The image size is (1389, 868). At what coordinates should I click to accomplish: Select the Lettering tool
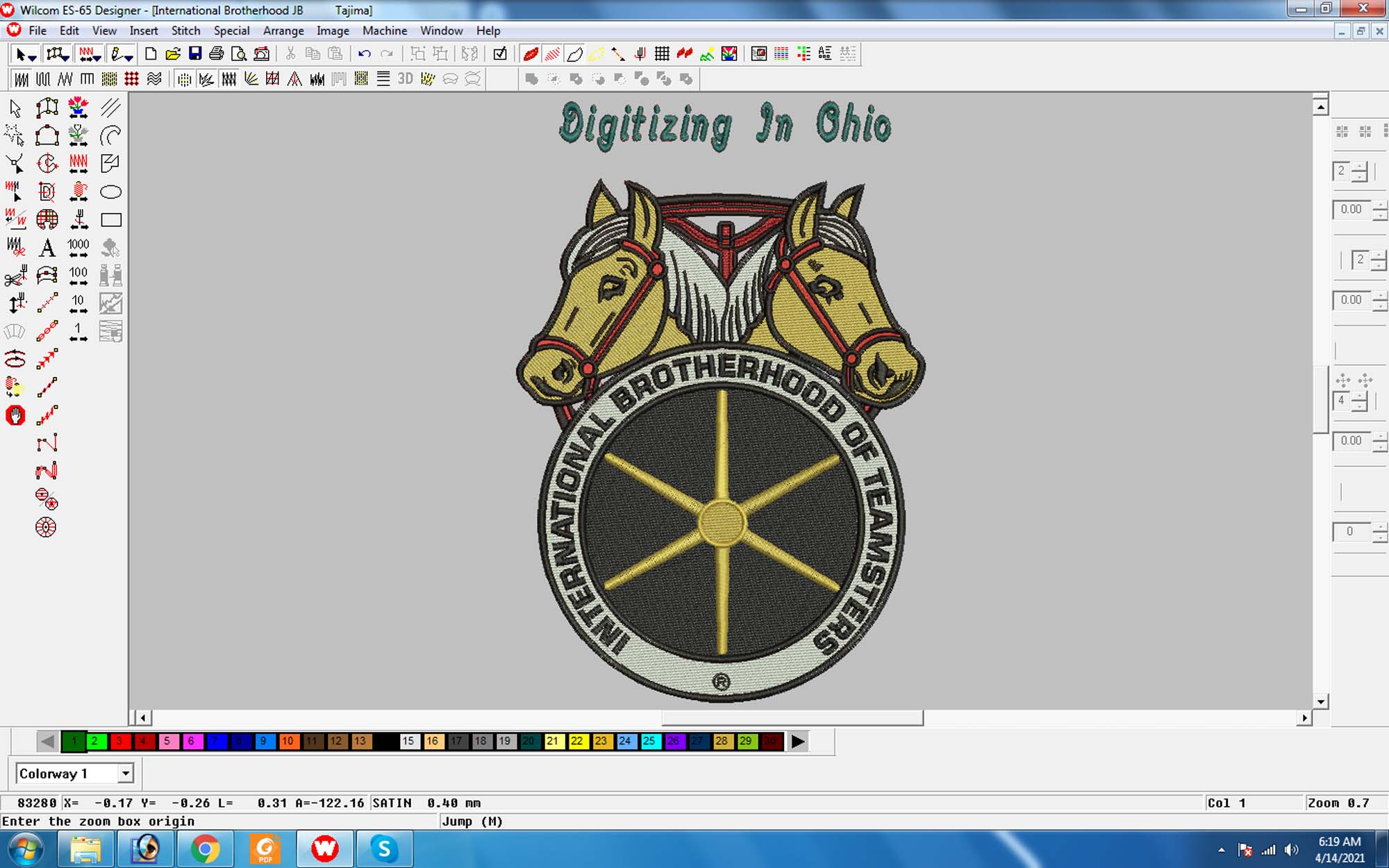coord(47,248)
